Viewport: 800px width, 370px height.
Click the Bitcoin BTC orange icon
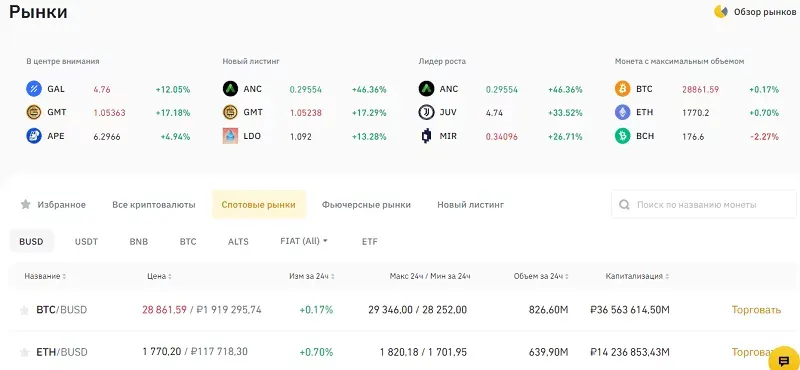click(x=622, y=89)
